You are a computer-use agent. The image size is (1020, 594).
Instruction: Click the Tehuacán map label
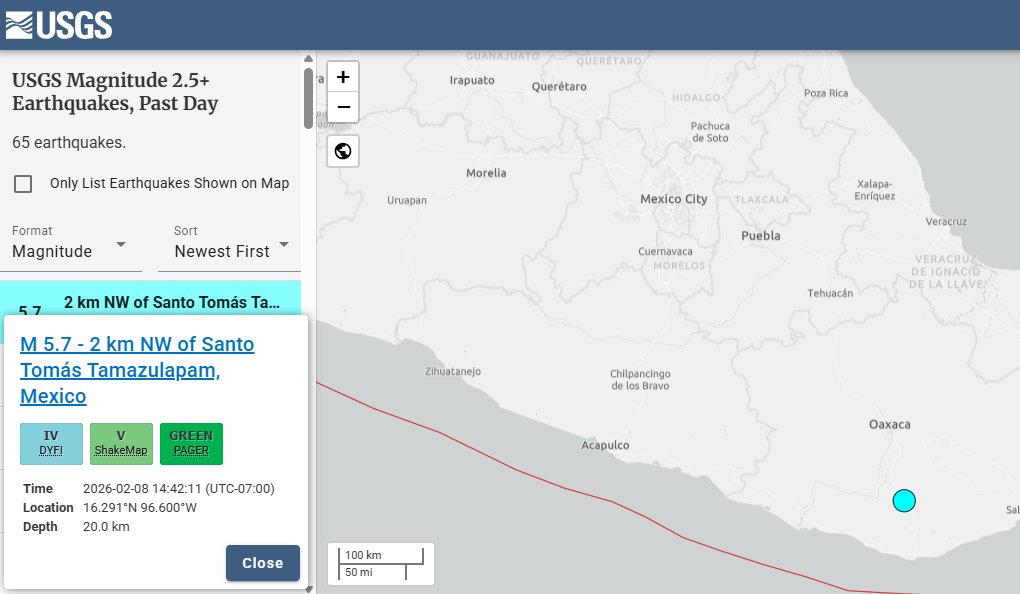(x=830, y=293)
